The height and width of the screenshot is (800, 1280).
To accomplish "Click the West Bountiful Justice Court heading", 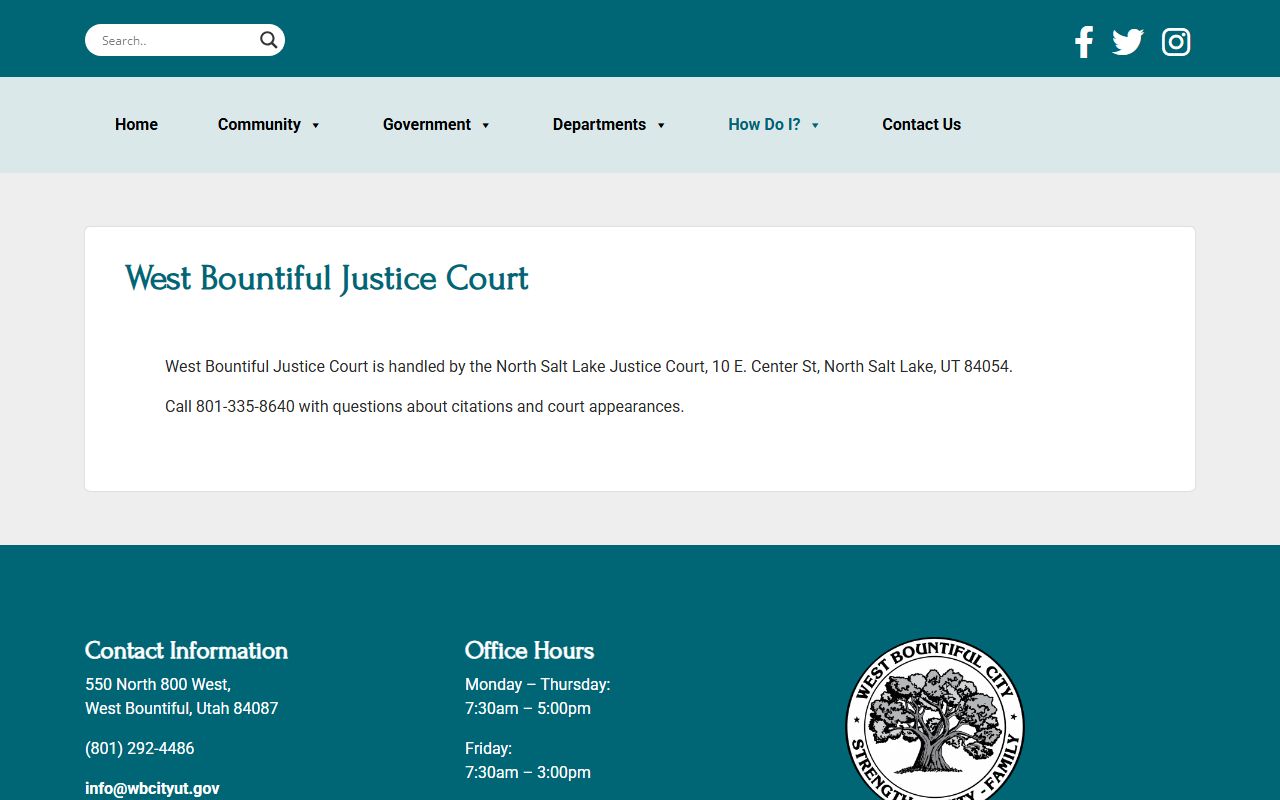I will (x=327, y=278).
